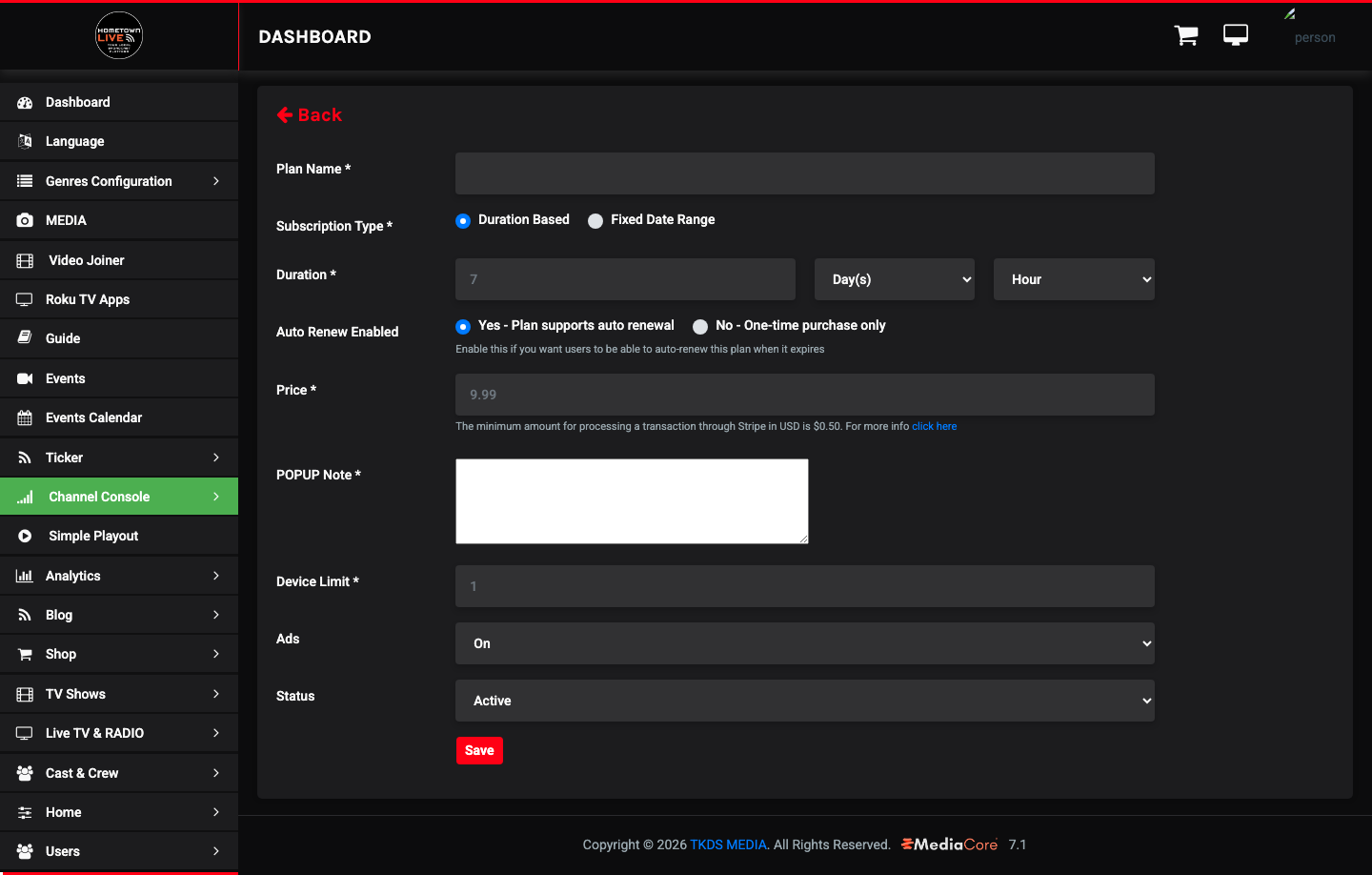
Task: Expand Genres Configuration chevron
Action: 216,181
